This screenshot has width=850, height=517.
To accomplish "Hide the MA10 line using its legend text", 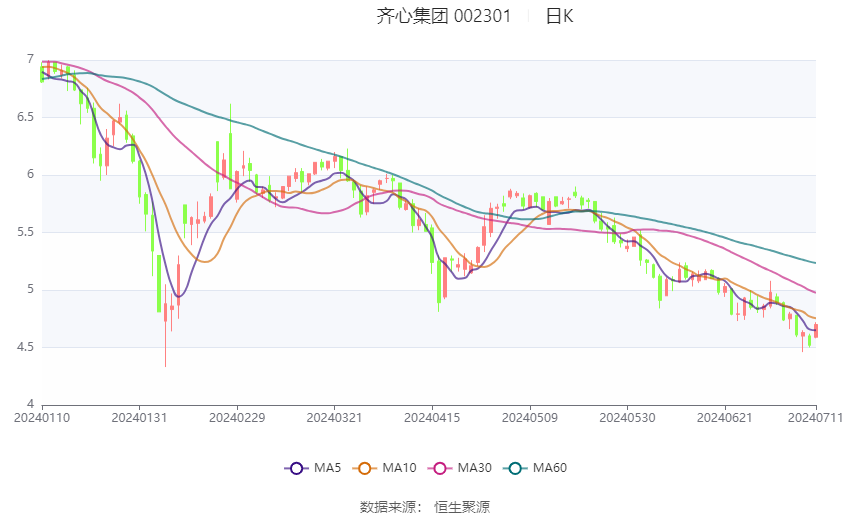I will (401, 468).
